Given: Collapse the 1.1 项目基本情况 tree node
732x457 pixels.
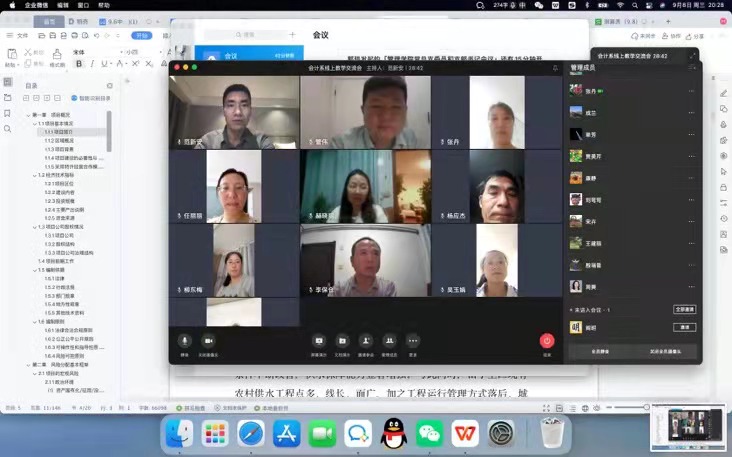Looking at the screenshot, I should 34,124.
